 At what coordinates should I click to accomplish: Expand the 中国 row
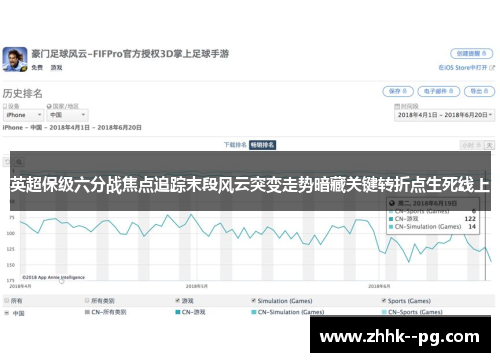coord(7,313)
